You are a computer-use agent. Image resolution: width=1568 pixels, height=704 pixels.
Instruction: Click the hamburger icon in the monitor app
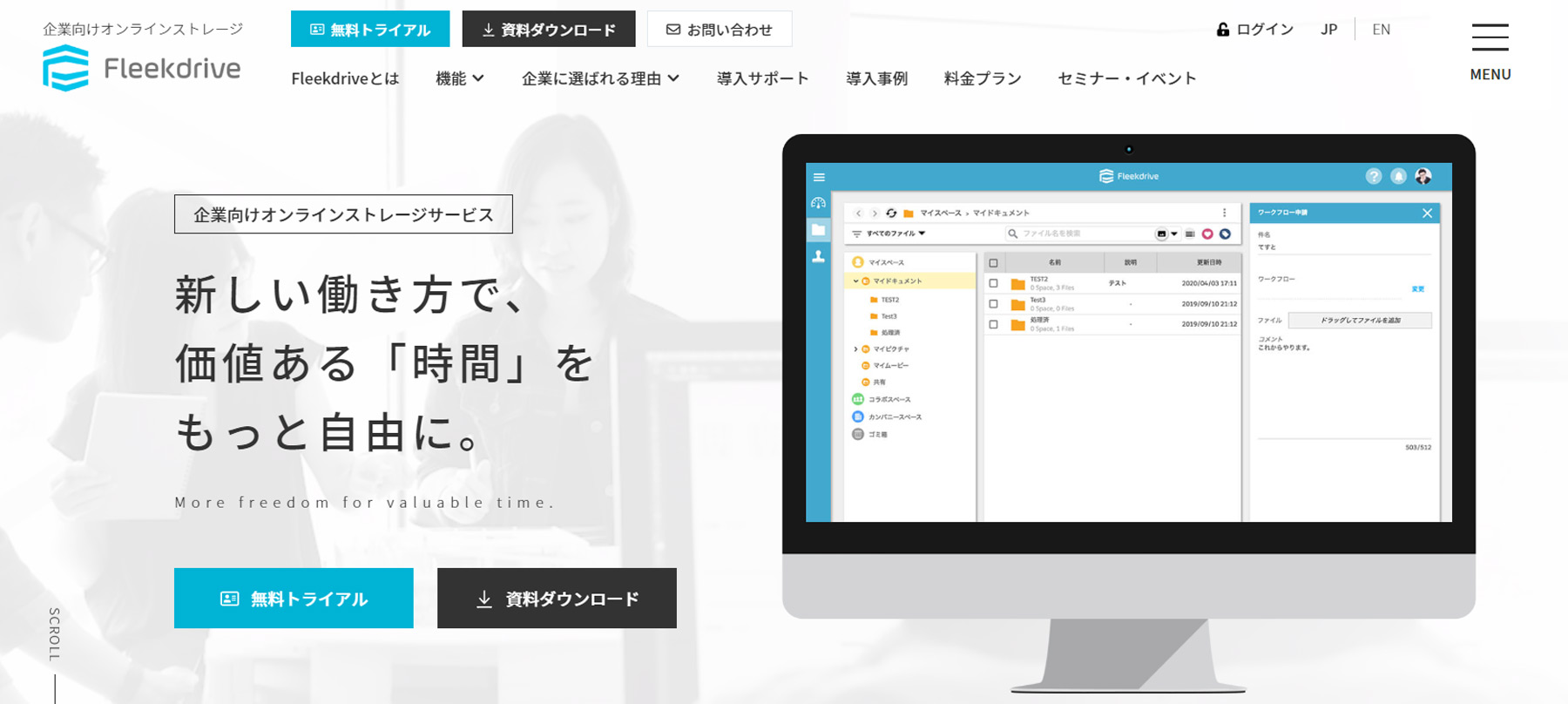click(x=819, y=177)
